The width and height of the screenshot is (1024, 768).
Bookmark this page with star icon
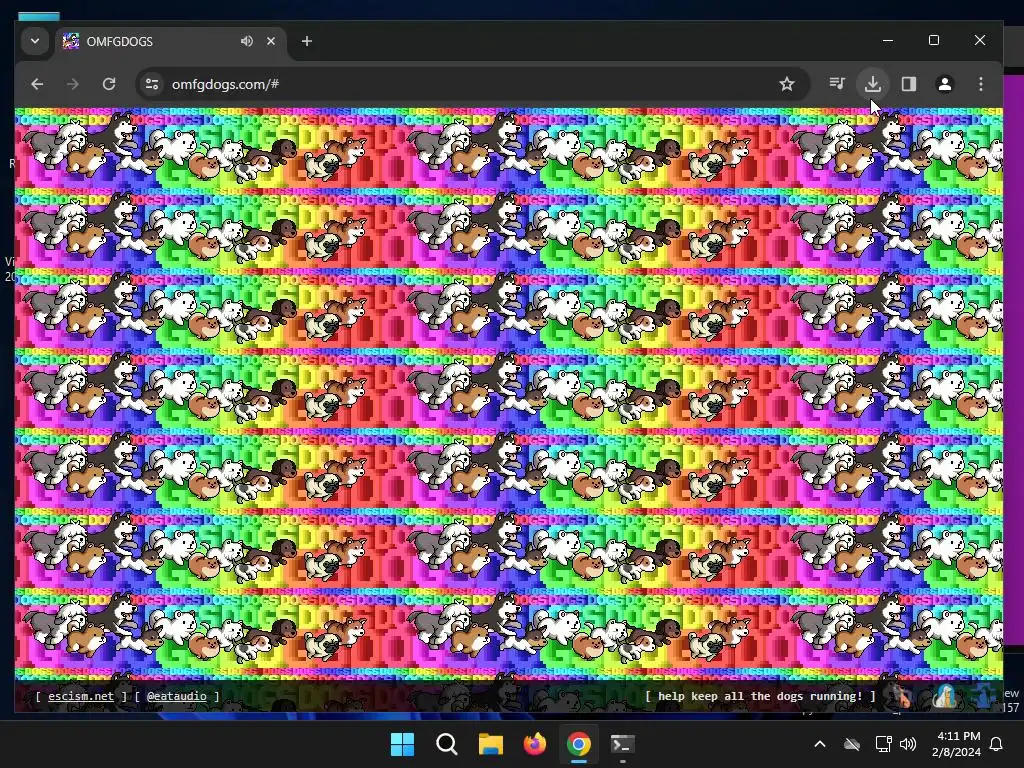[787, 84]
